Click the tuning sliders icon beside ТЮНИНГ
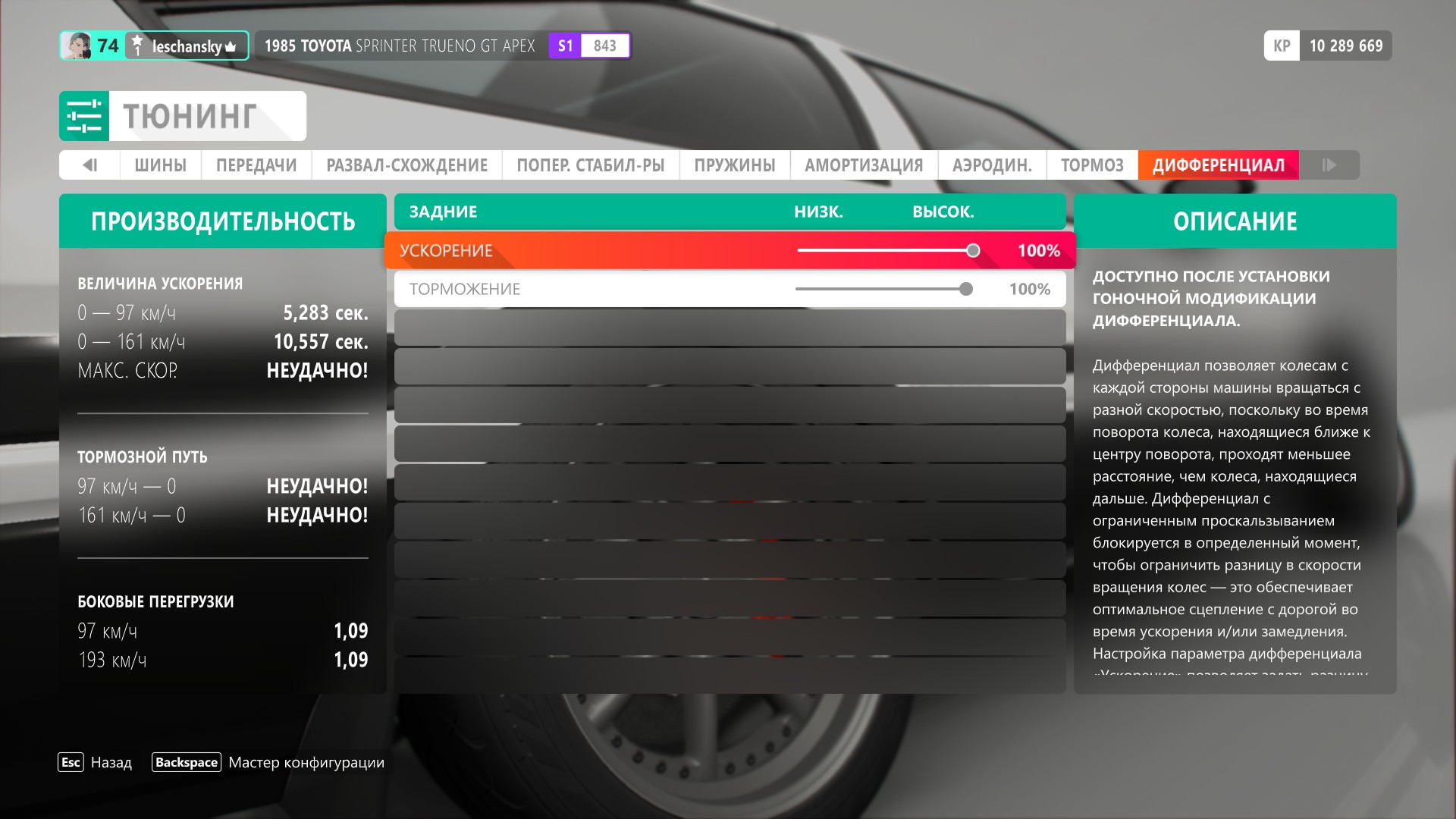 [84, 116]
